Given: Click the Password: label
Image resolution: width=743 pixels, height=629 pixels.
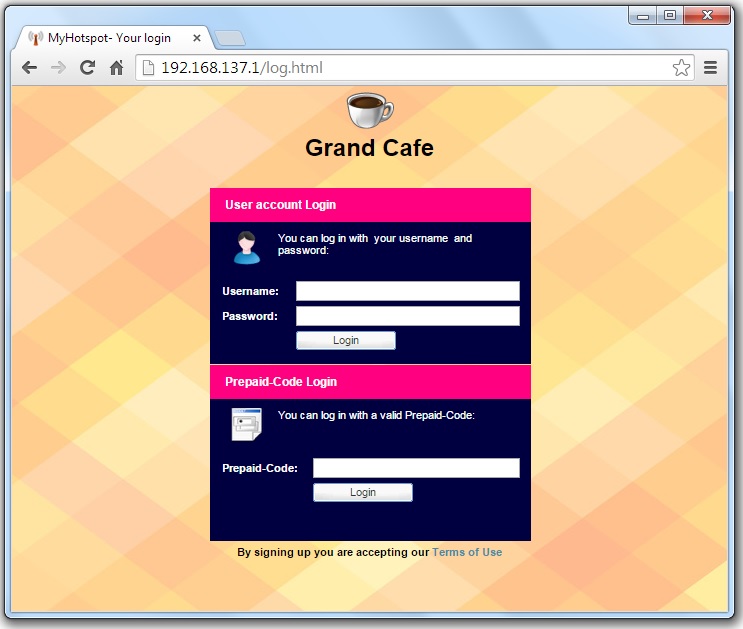Looking at the screenshot, I should tap(250, 316).
